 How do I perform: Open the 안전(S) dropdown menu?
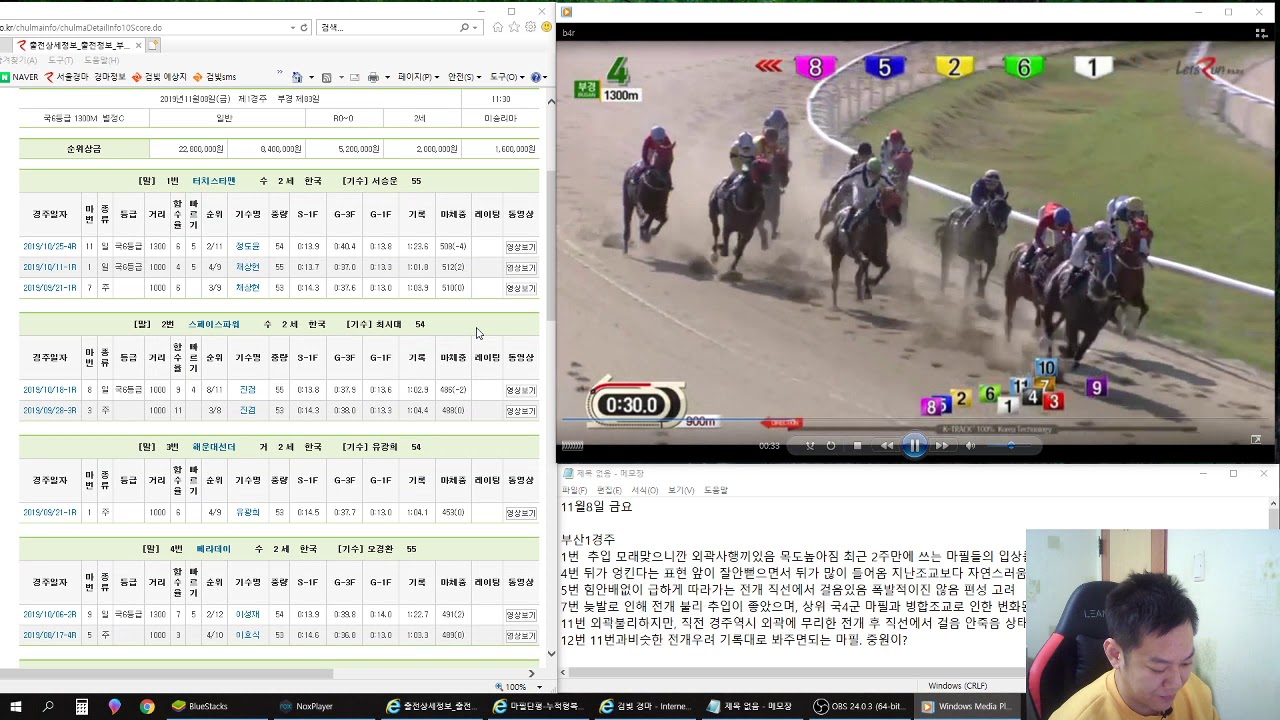(464, 77)
